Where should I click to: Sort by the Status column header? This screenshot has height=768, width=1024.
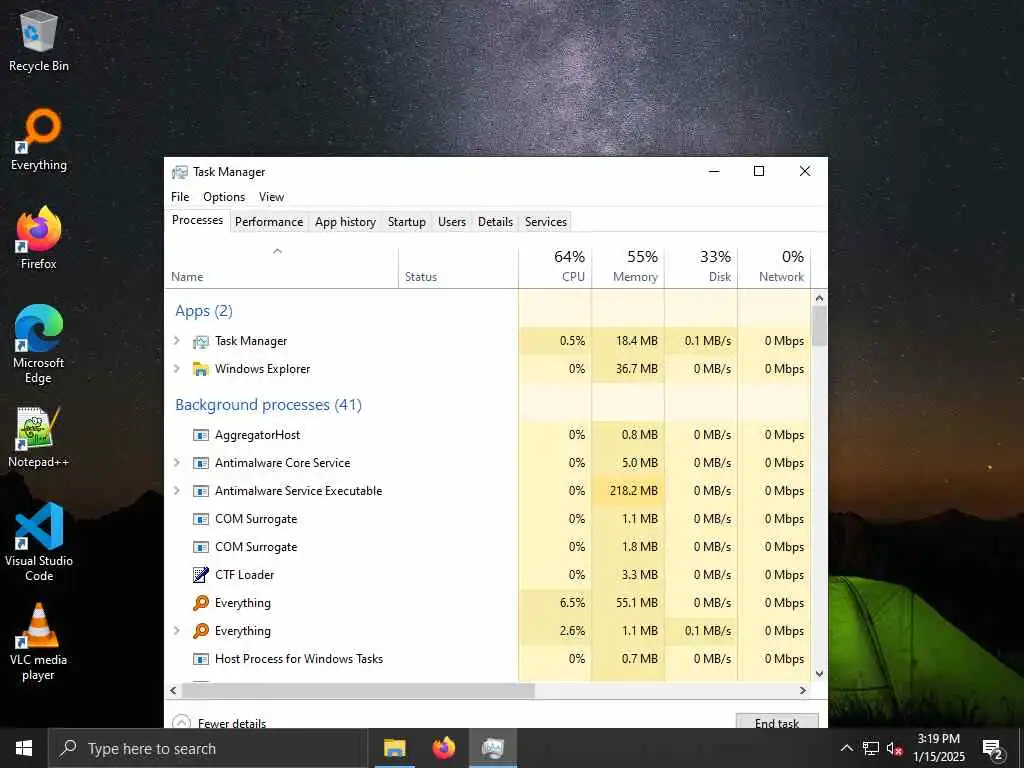pos(458,267)
